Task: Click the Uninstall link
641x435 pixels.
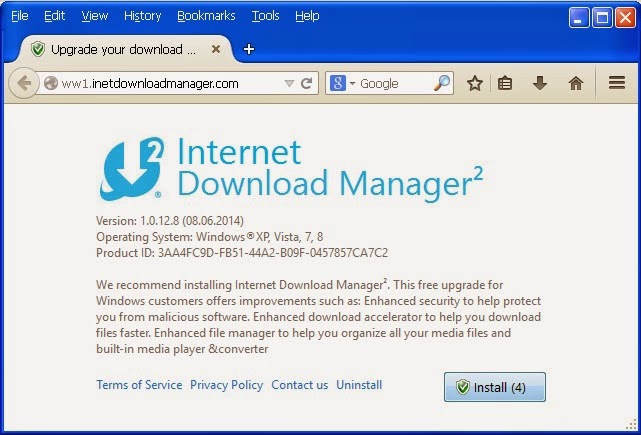Action: click(359, 385)
